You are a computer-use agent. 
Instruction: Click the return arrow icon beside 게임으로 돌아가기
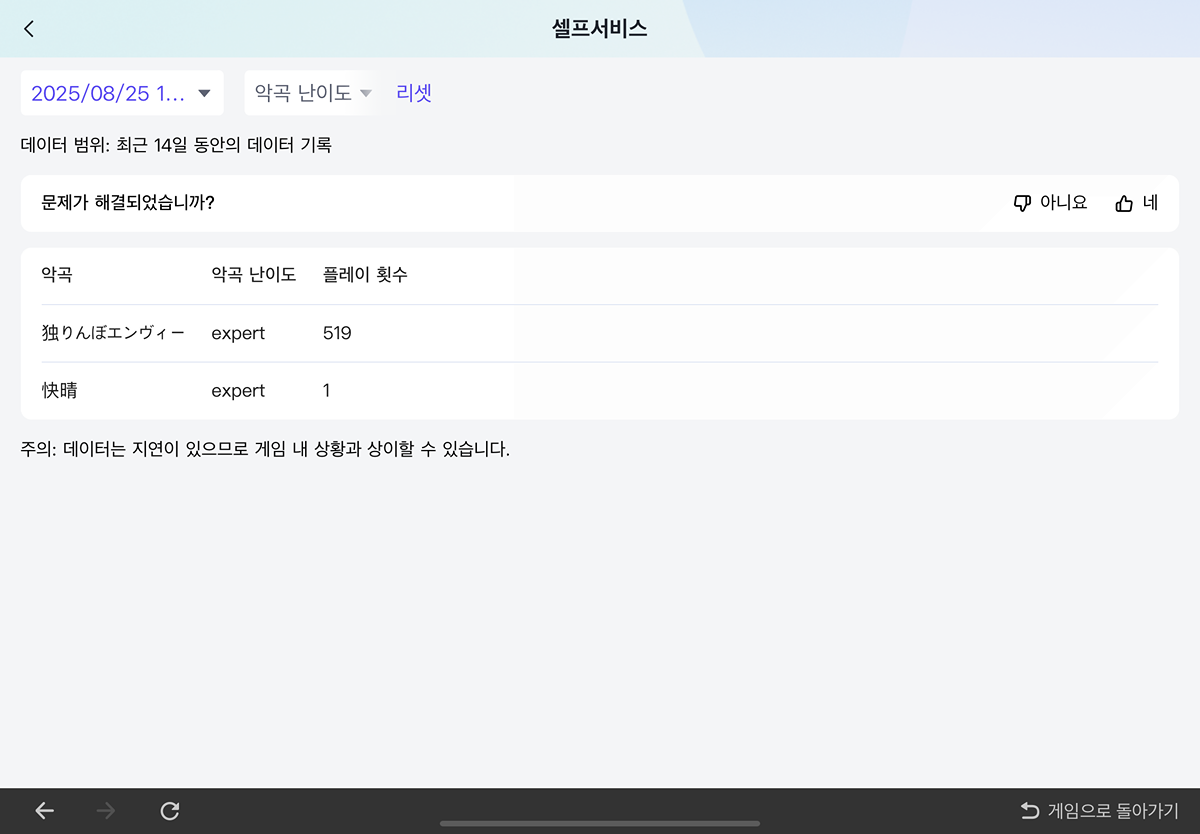1030,810
